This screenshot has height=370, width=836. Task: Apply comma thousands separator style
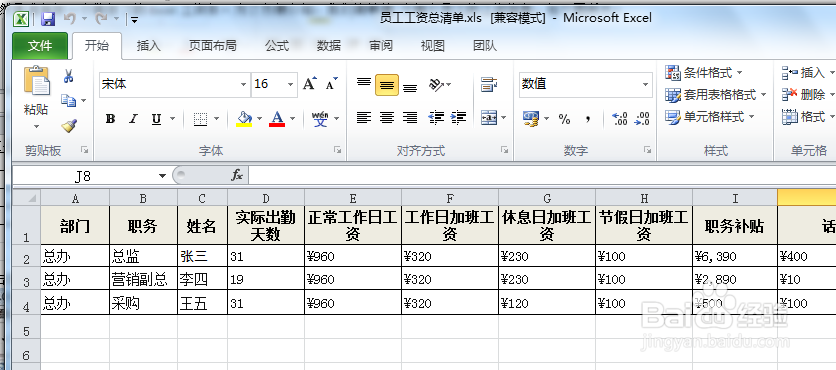click(588, 119)
